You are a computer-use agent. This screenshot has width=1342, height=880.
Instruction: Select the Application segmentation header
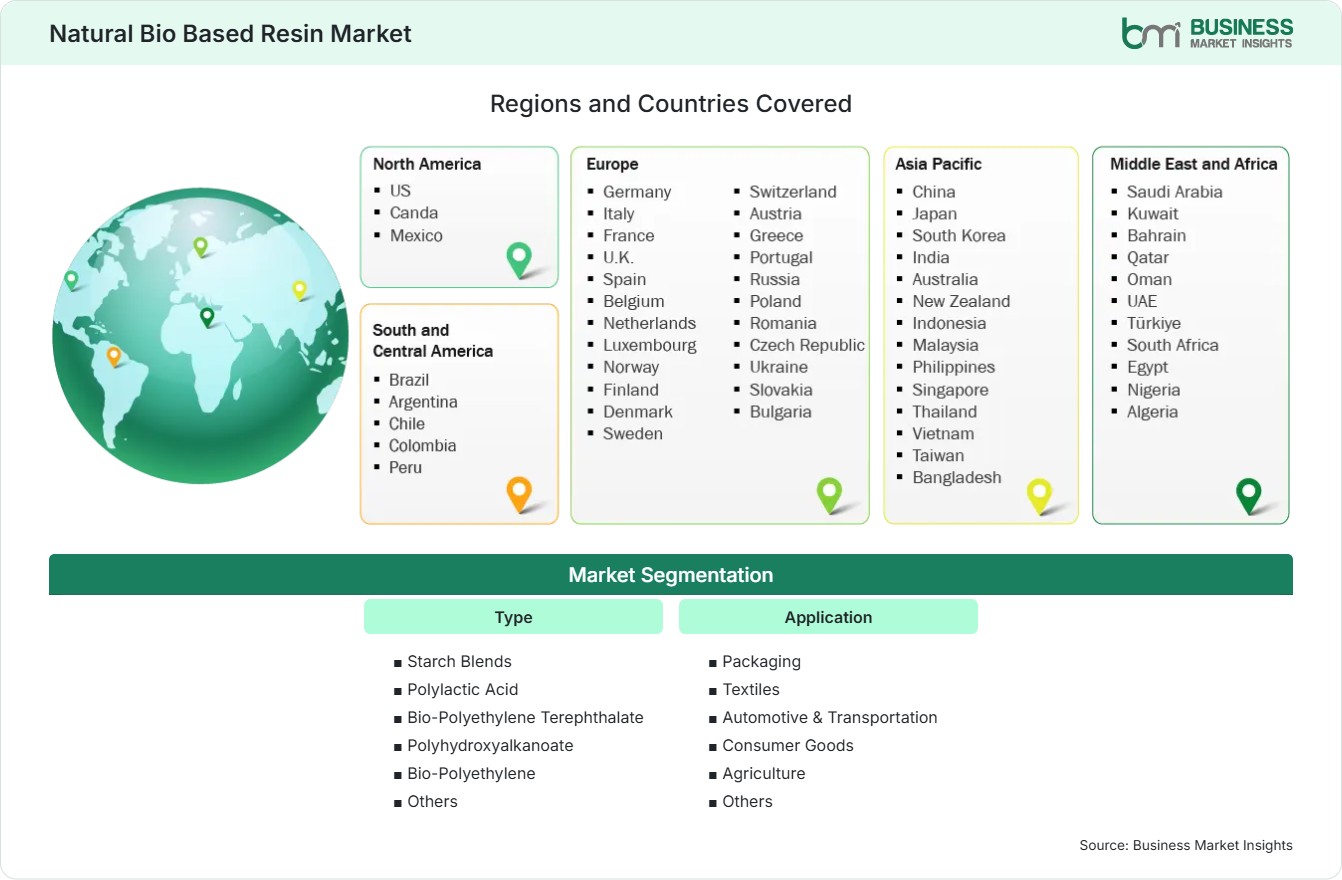[828, 617]
